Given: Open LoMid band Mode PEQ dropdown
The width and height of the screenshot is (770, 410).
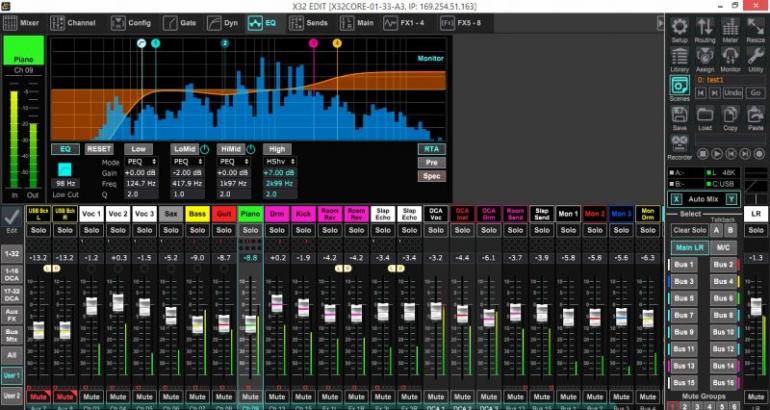Looking at the screenshot, I should 188,162.
